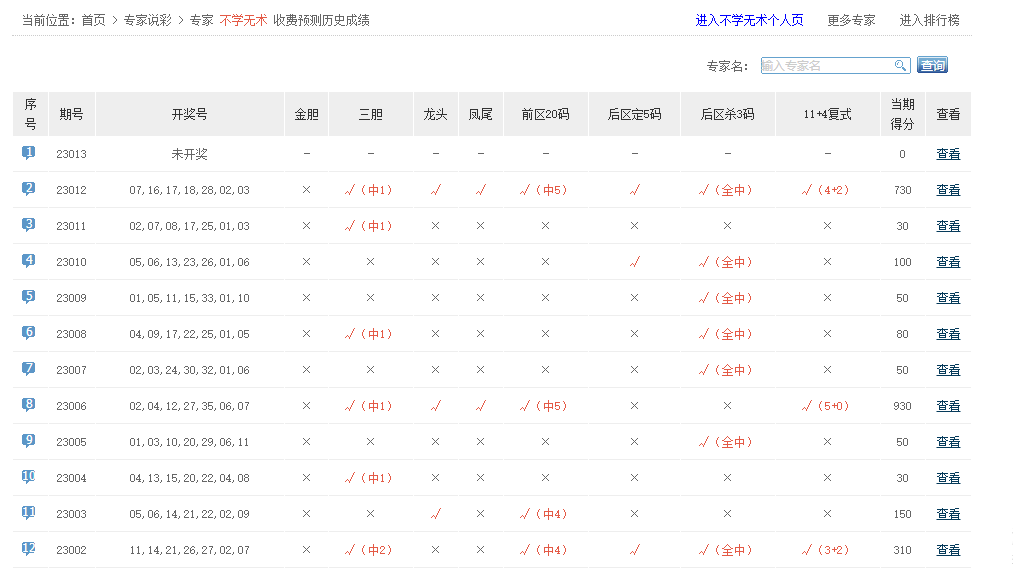Click the magnifier icon in the search box
Viewport: 1013px width, 570px height.
pyautogui.click(x=901, y=65)
